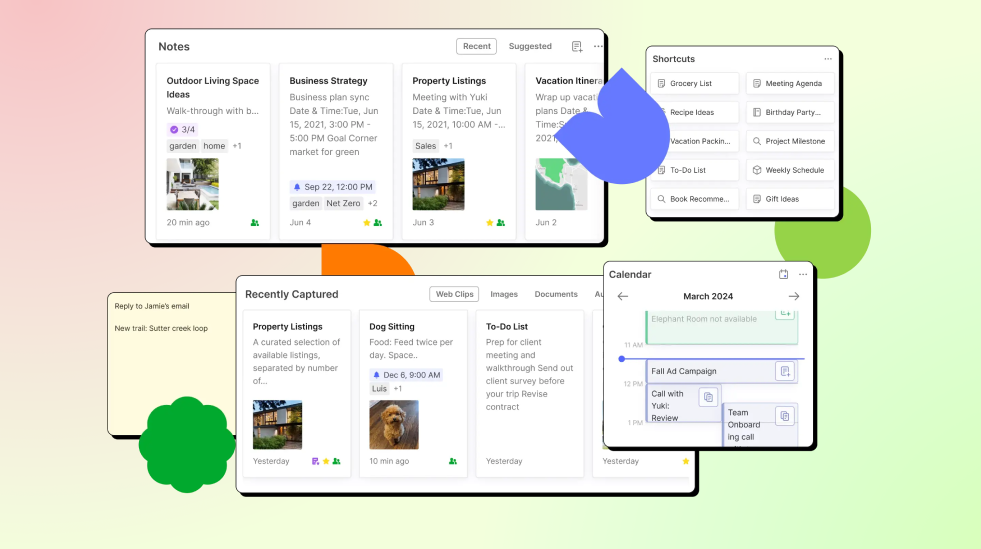This screenshot has width=981, height=549.
Task: Click the shared icon on the Dog Sitting card
Action: click(x=453, y=461)
